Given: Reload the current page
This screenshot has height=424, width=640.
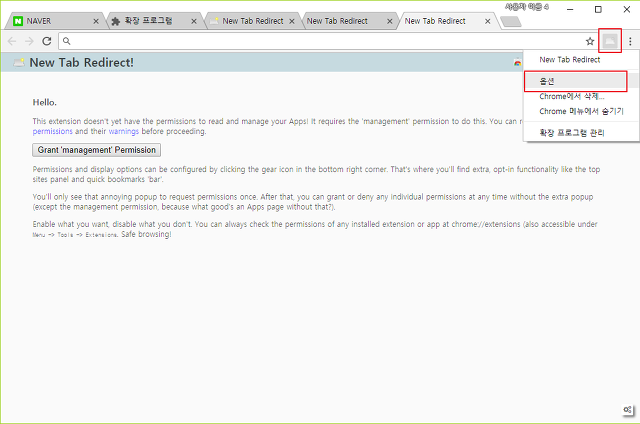Looking at the screenshot, I should point(47,41).
